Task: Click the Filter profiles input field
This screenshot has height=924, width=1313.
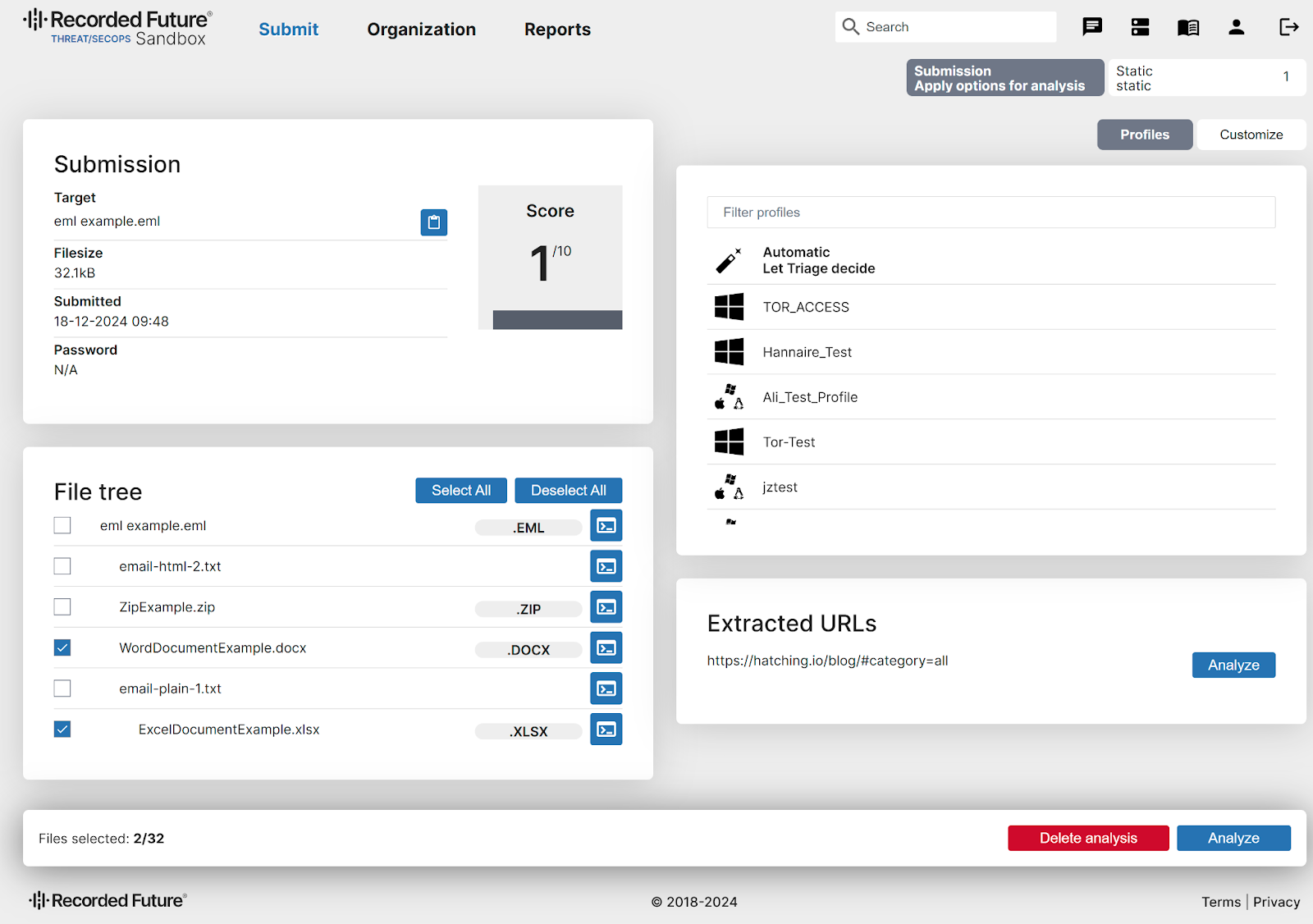Action: pos(990,213)
